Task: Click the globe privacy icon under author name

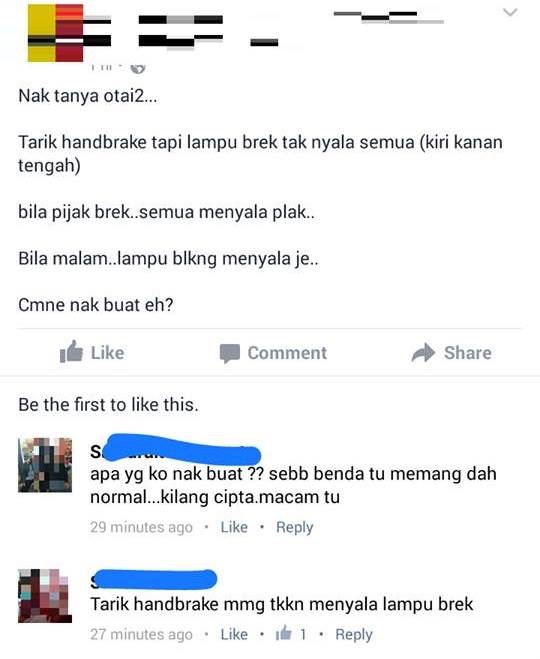Action: [x=138, y=68]
